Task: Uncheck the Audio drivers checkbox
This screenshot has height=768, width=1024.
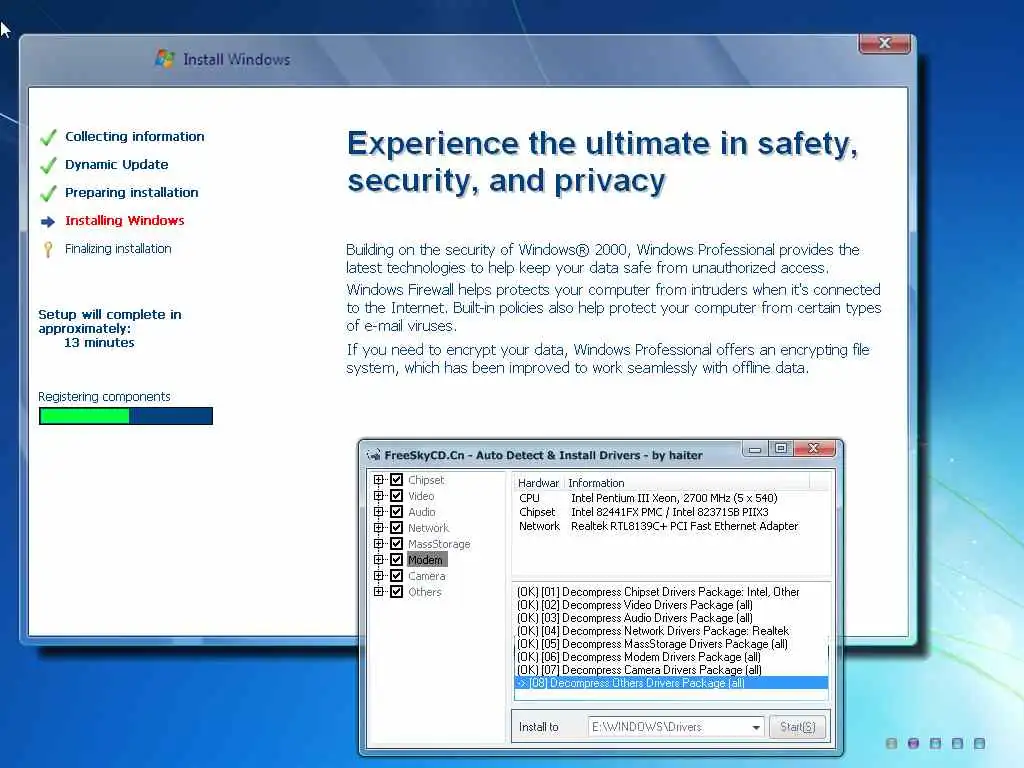Action: 396,511
